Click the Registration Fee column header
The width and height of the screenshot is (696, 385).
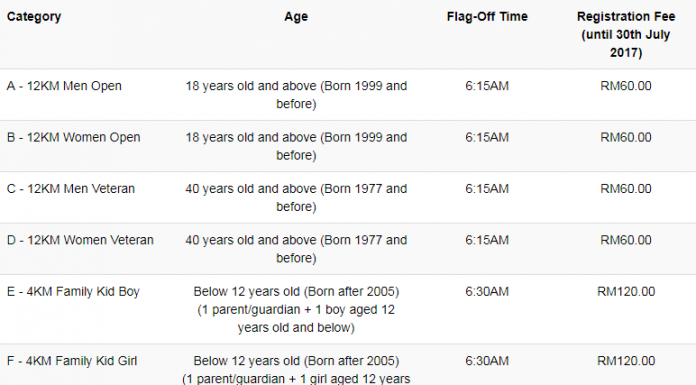tap(626, 35)
